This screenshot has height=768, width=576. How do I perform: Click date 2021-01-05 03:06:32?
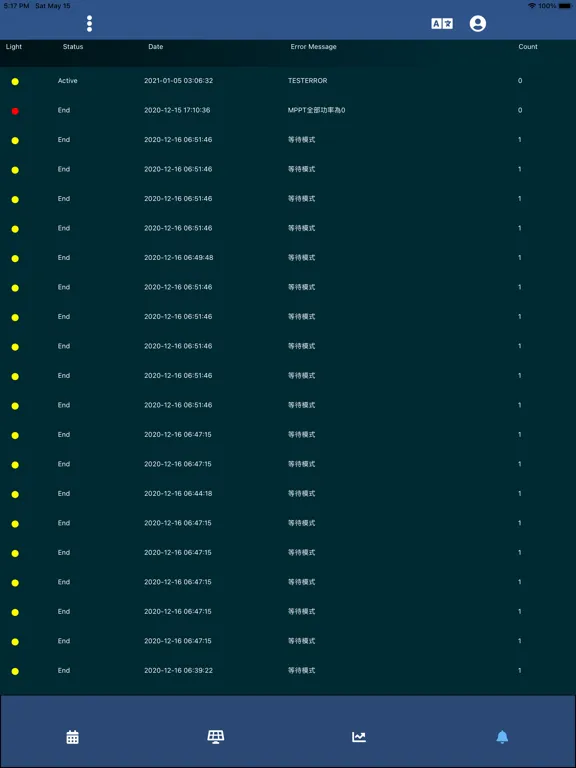[x=178, y=80]
